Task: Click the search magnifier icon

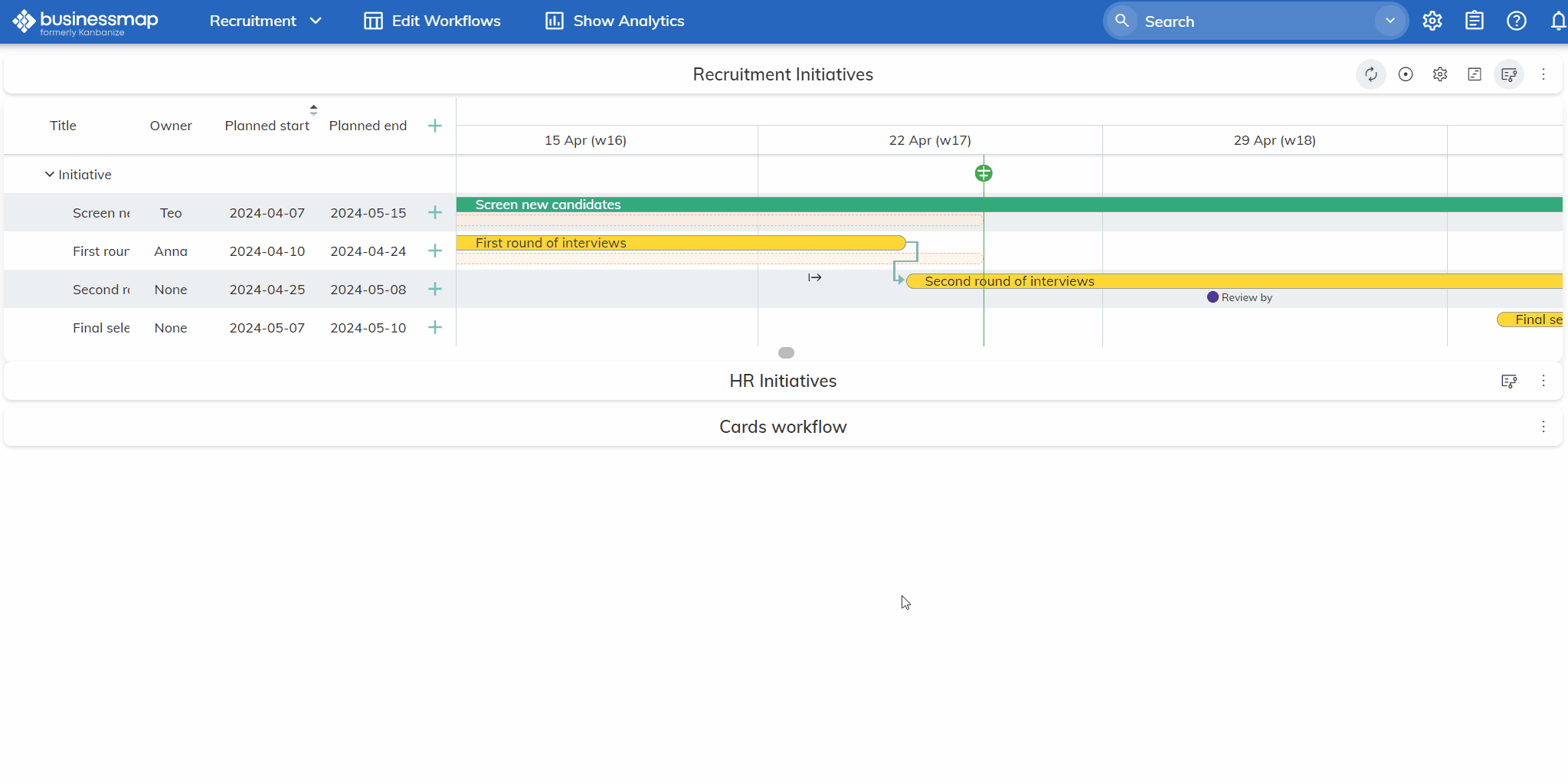Action: pos(1122,21)
